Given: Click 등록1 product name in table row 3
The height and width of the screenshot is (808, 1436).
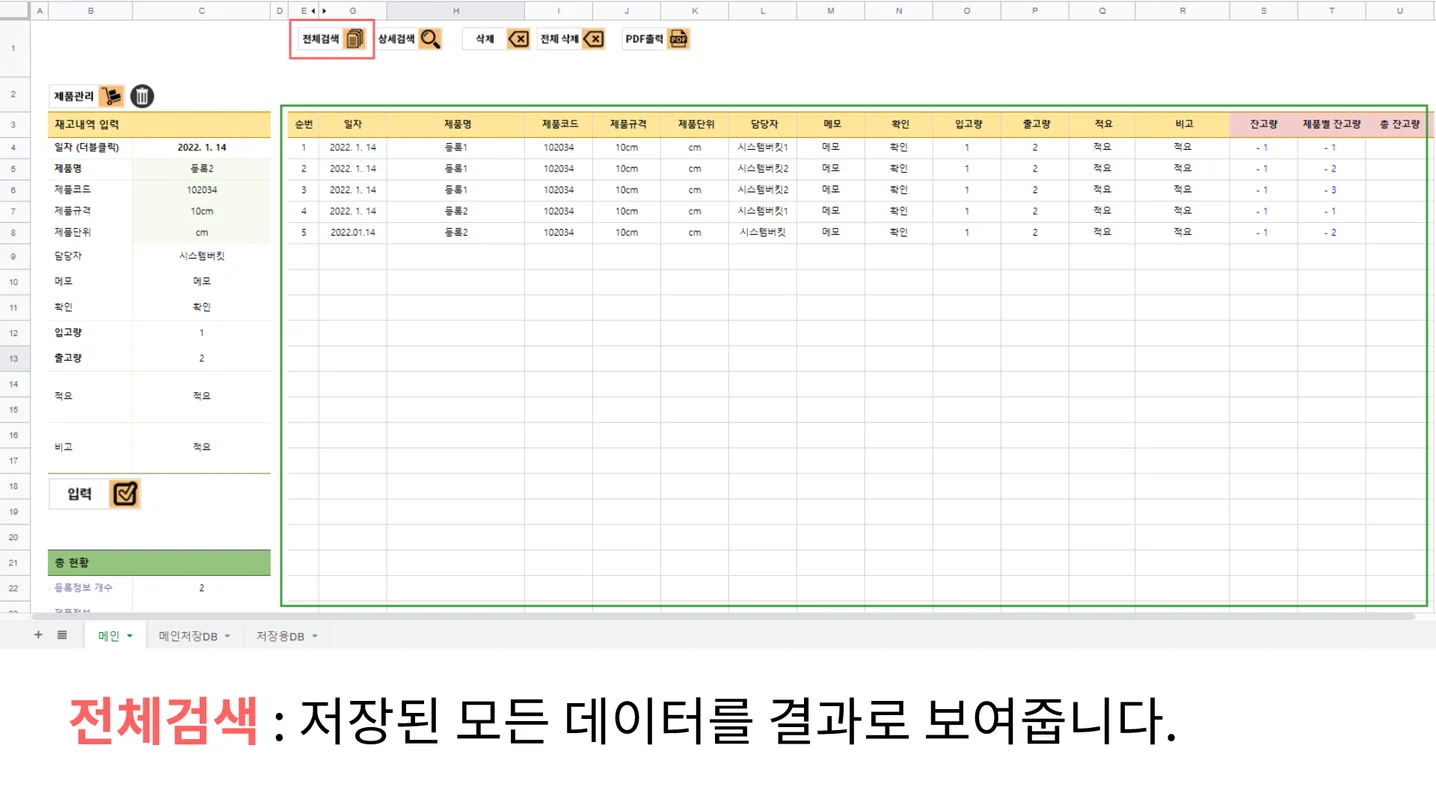Looking at the screenshot, I should (456, 190).
